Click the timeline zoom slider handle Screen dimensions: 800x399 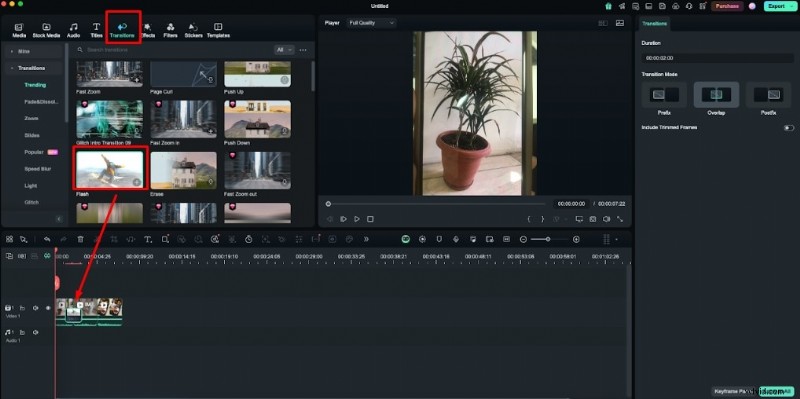pyautogui.click(x=548, y=239)
